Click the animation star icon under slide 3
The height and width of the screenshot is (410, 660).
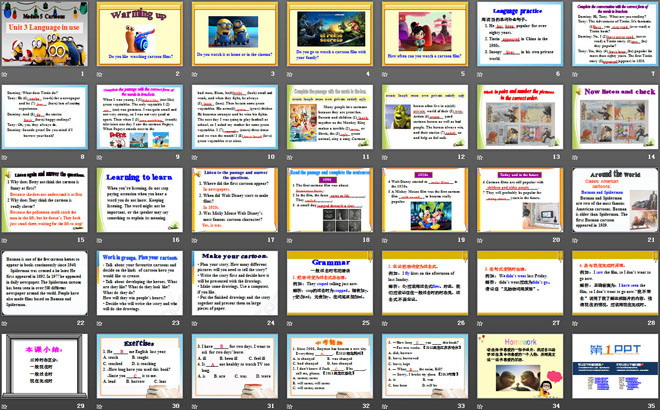pos(195,75)
